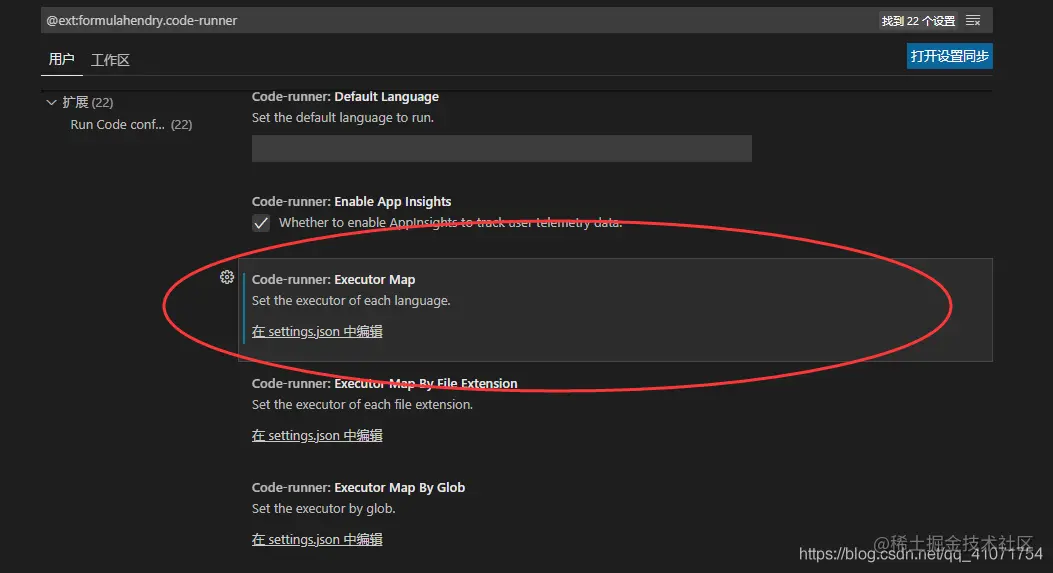Select 'Set the executor by glob.' description
This screenshot has width=1053, height=573.
point(323,509)
